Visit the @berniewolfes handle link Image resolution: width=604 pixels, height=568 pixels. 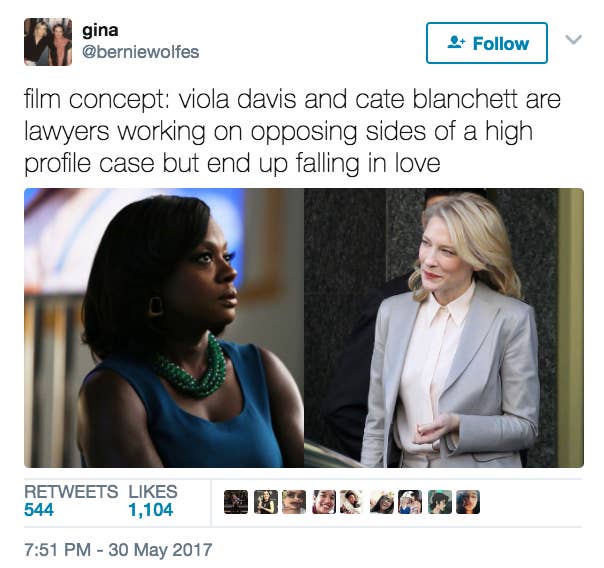coord(141,52)
